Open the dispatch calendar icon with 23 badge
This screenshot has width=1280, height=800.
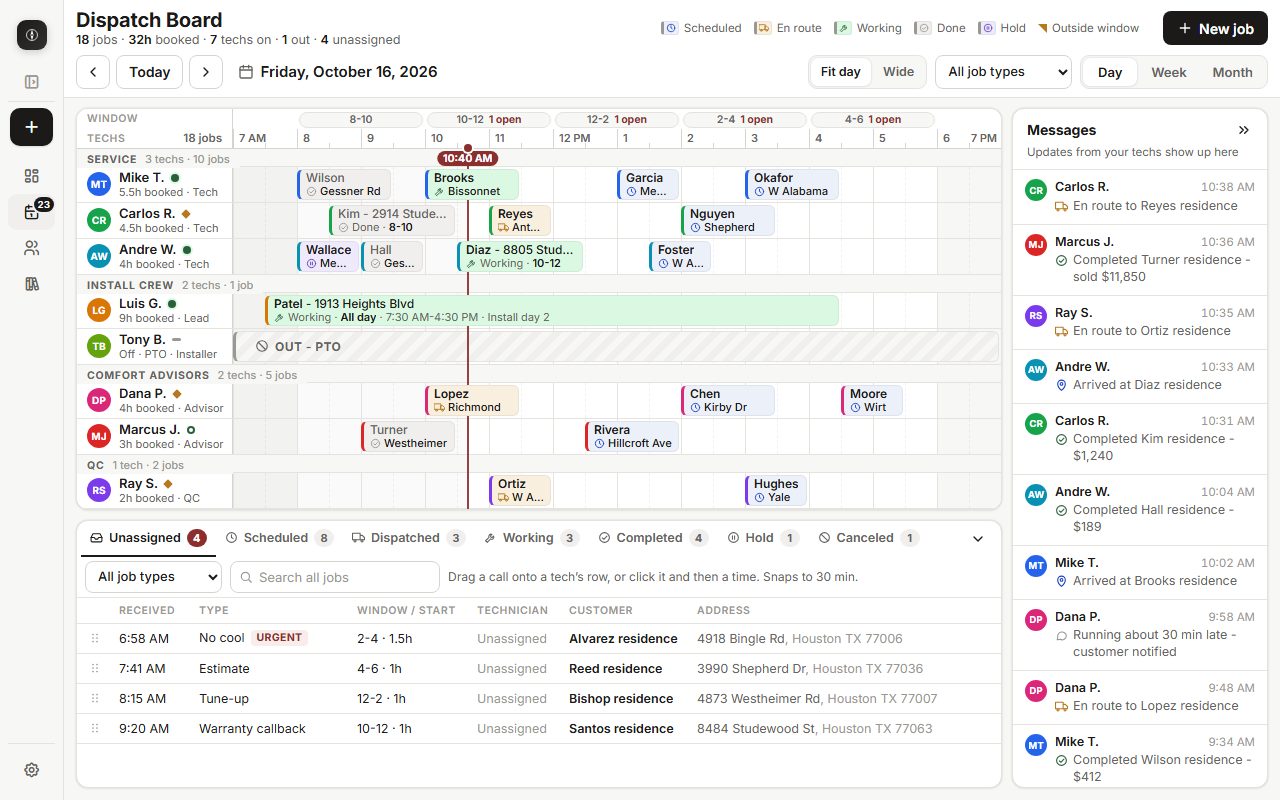[x=32, y=212]
